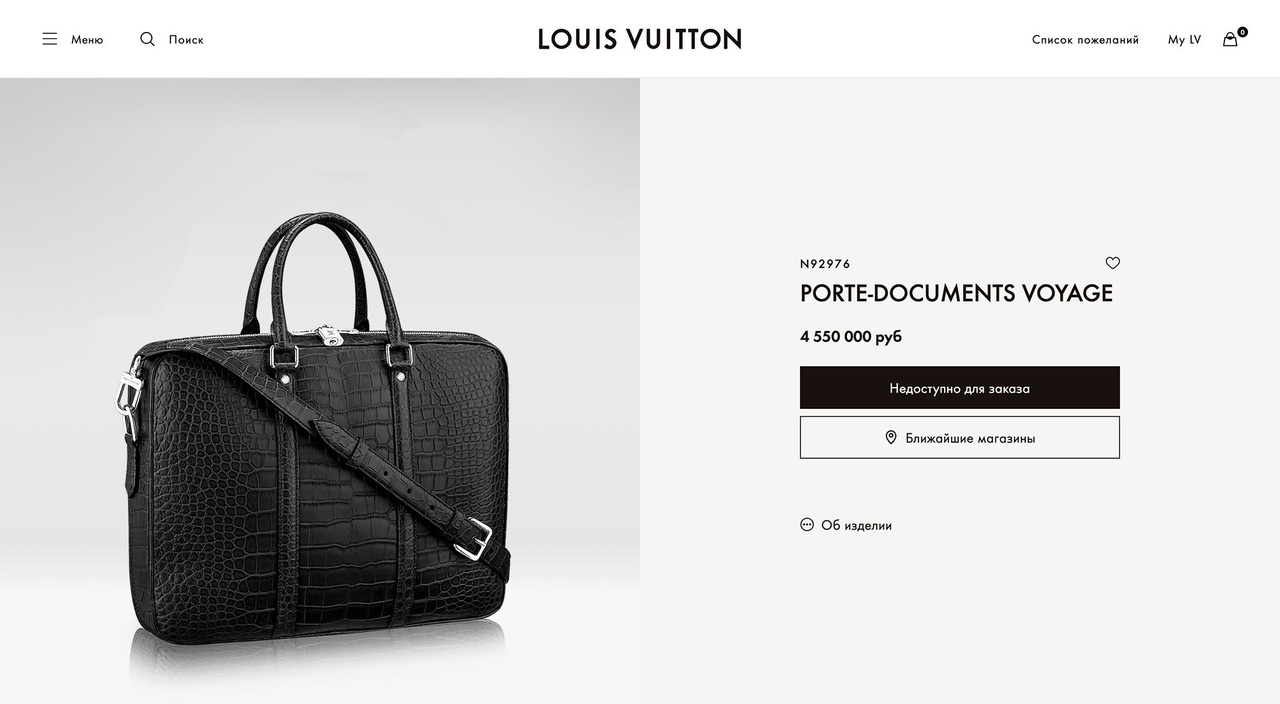Click the magnifying glass search icon

(x=147, y=39)
